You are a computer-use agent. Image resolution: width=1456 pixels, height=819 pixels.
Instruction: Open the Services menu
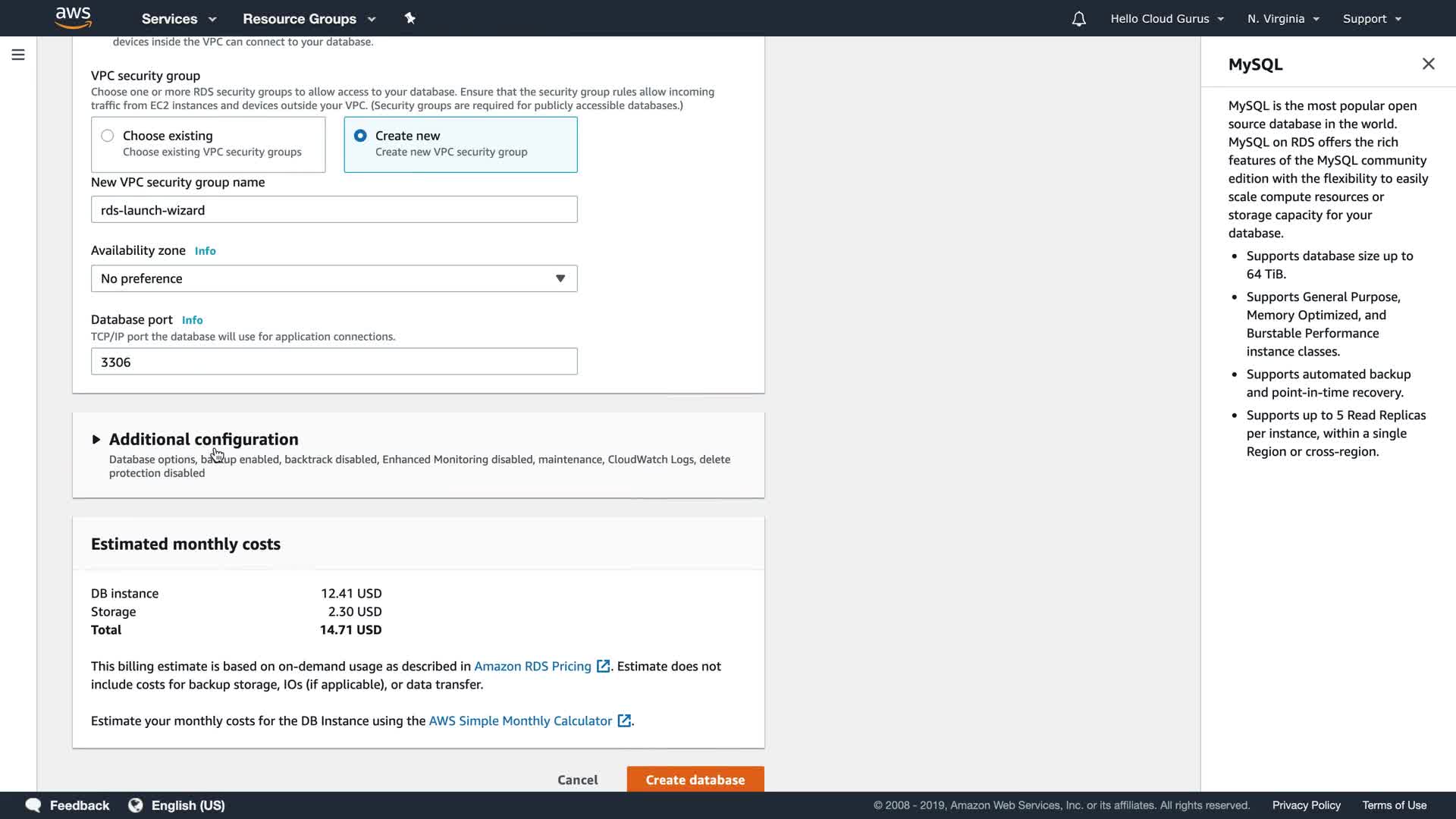click(x=178, y=19)
